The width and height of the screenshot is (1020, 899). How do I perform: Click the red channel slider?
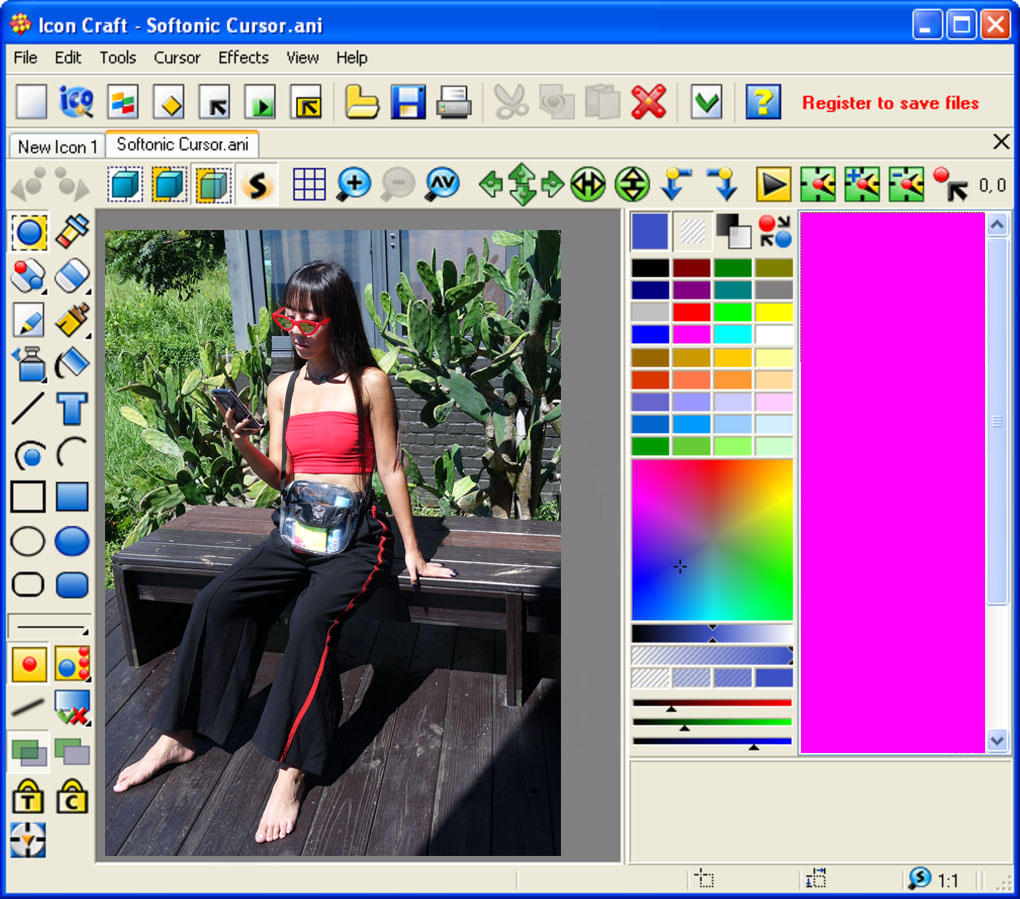pos(712,704)
